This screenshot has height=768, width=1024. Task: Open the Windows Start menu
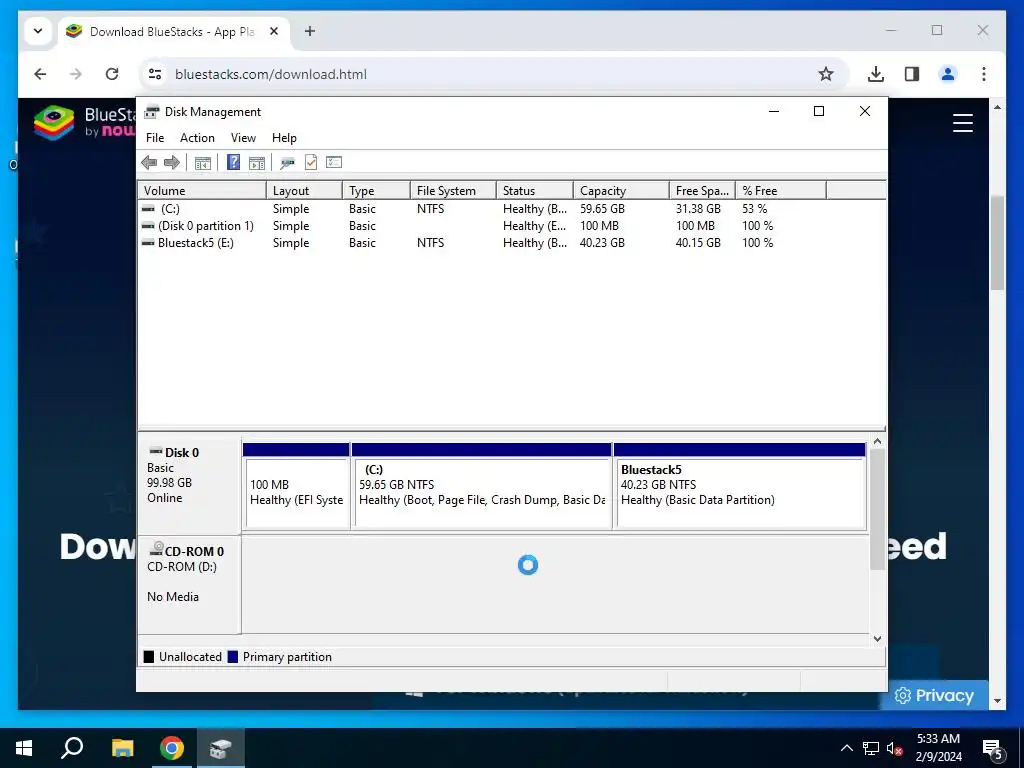pos(24,748)
